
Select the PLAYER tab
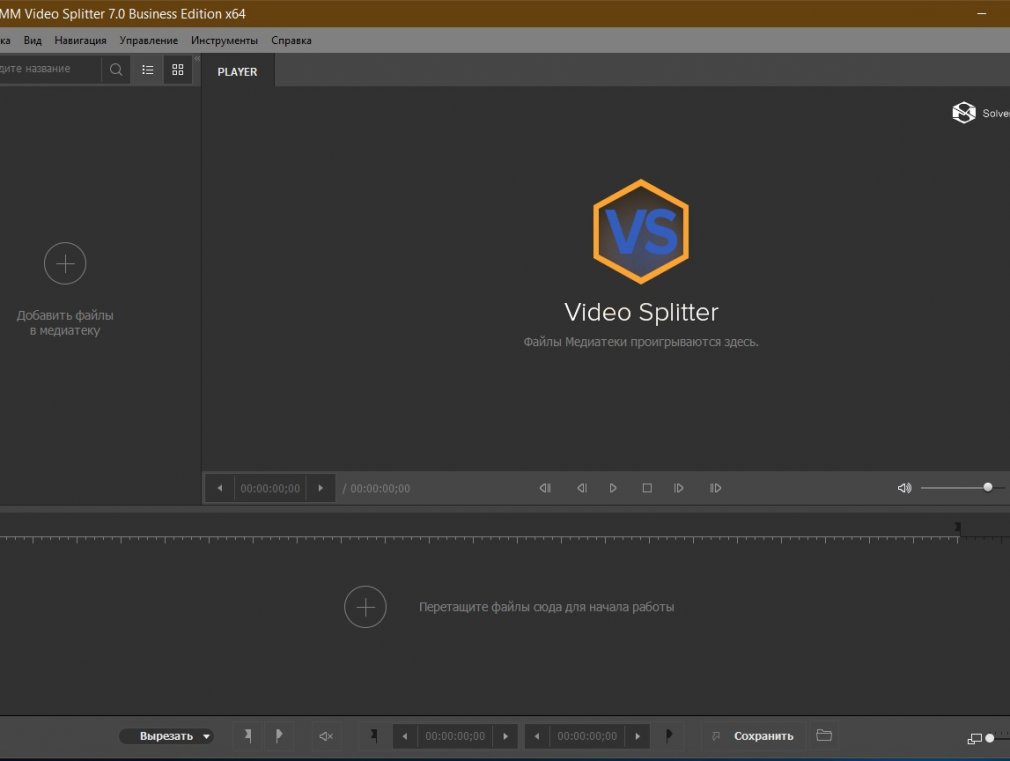coord(238,72)
